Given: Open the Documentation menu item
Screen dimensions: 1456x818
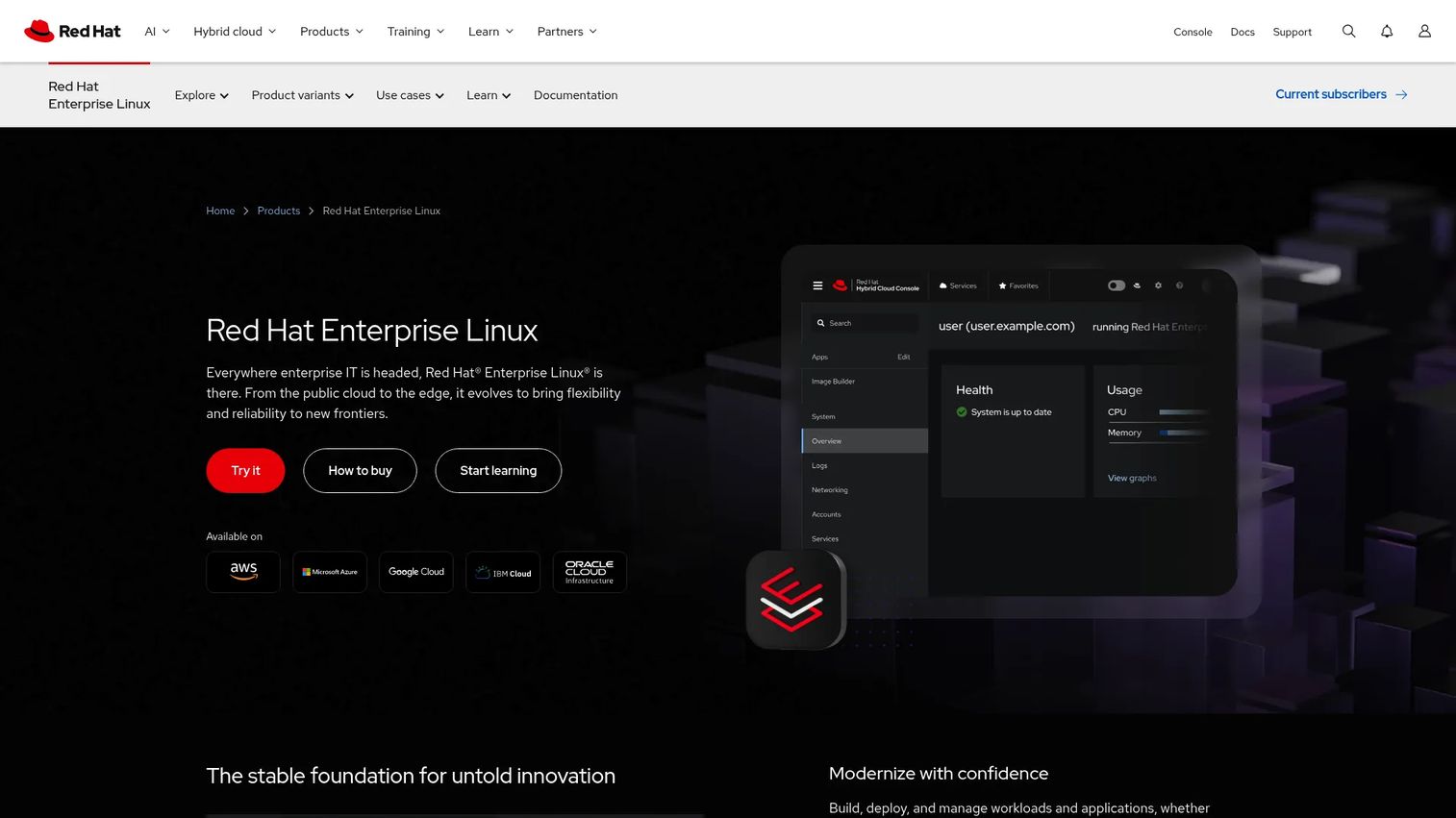Looking at the screenshot, I should pyautogui.click(x=575, y=95).
